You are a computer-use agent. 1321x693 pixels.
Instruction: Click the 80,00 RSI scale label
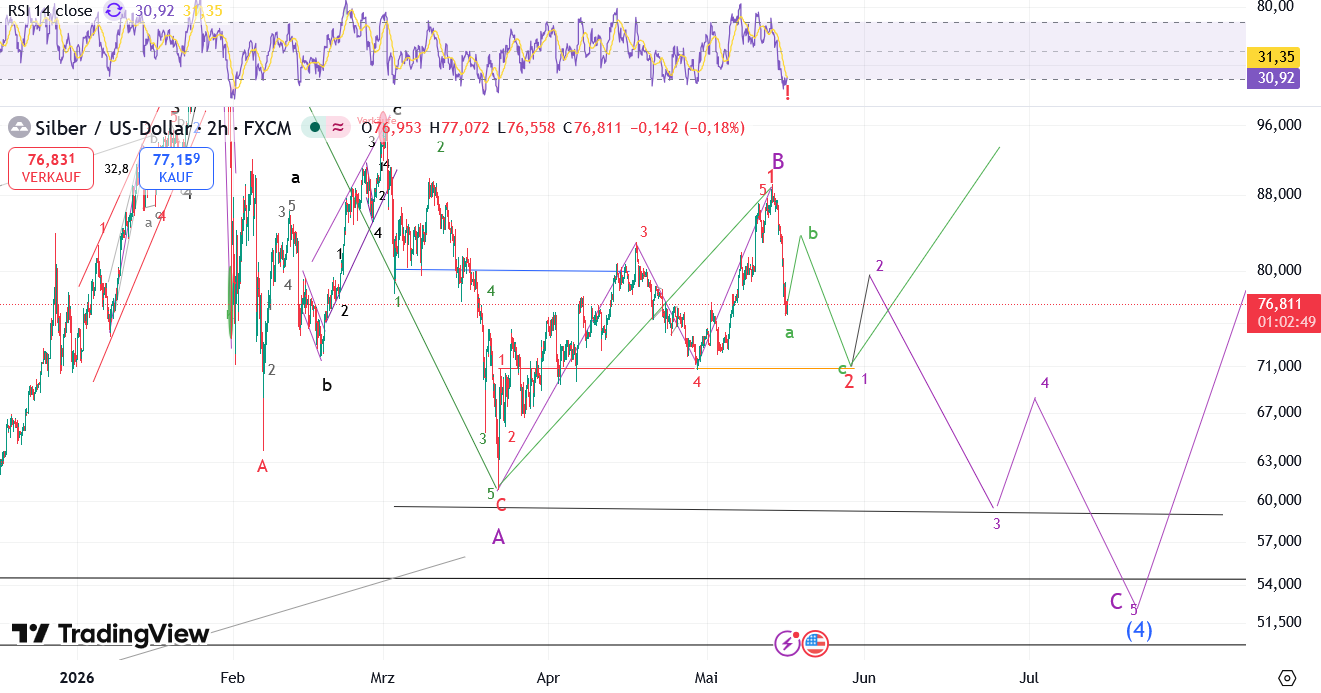click(x=1275, y=6)
